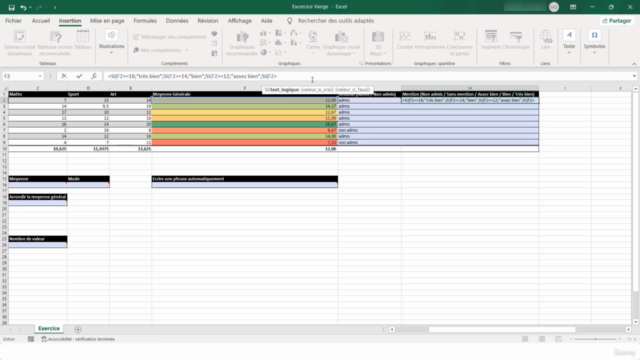
Task: Select the Exercice sheet tab
Action: (49, 329)
